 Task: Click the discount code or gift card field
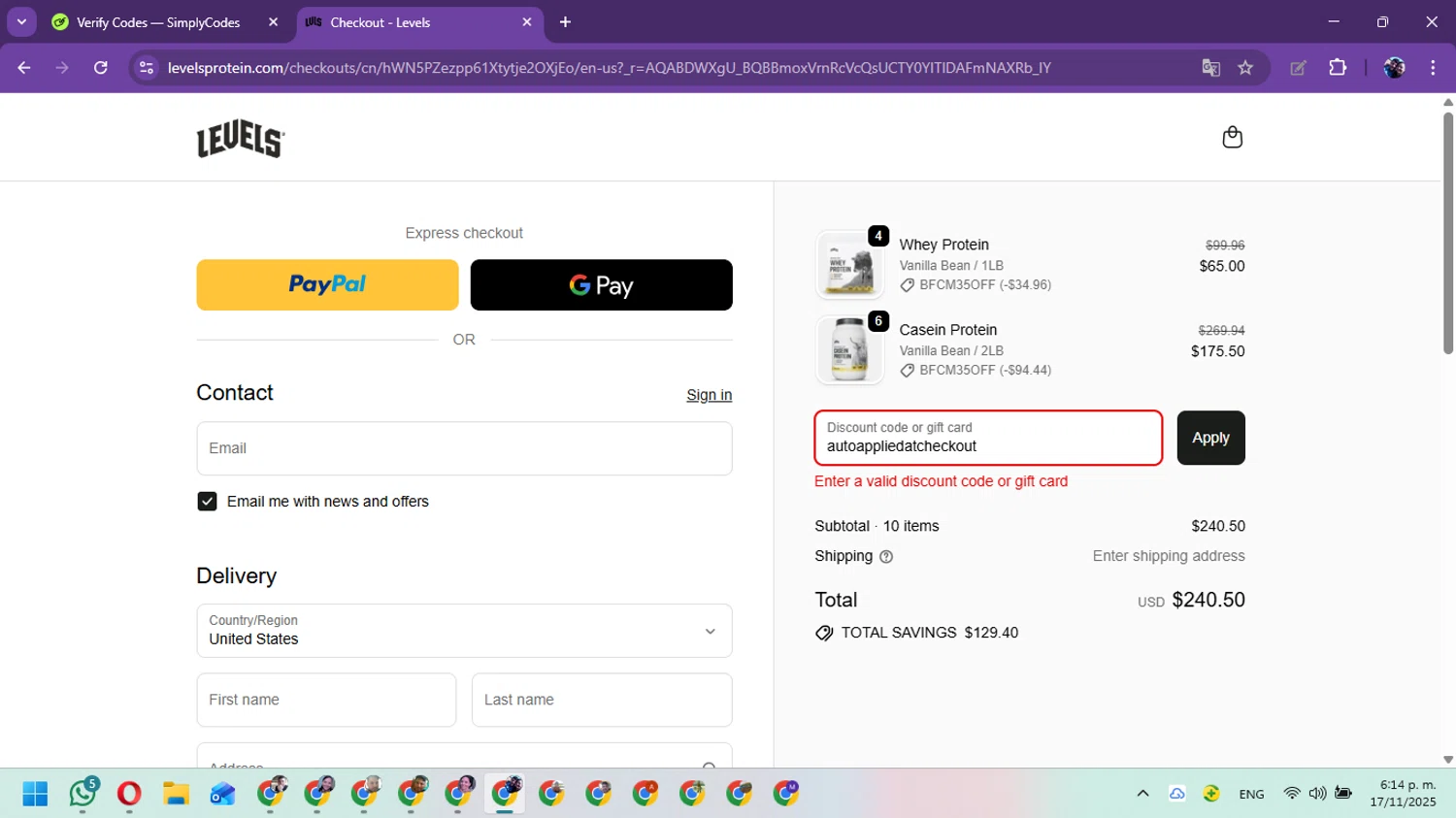pos(988,438)
